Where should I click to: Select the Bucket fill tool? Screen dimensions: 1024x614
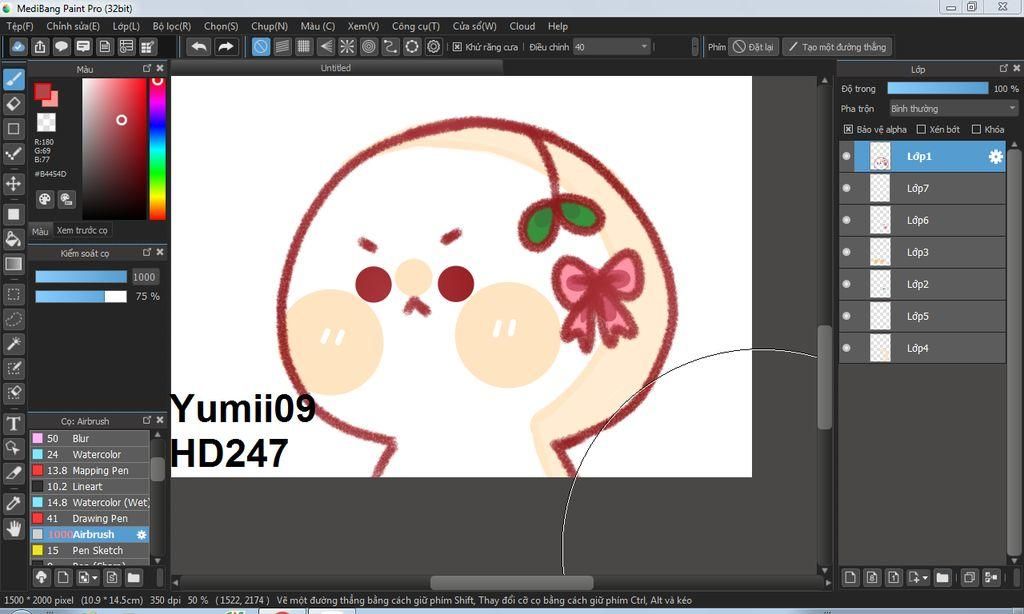(14, 239)
